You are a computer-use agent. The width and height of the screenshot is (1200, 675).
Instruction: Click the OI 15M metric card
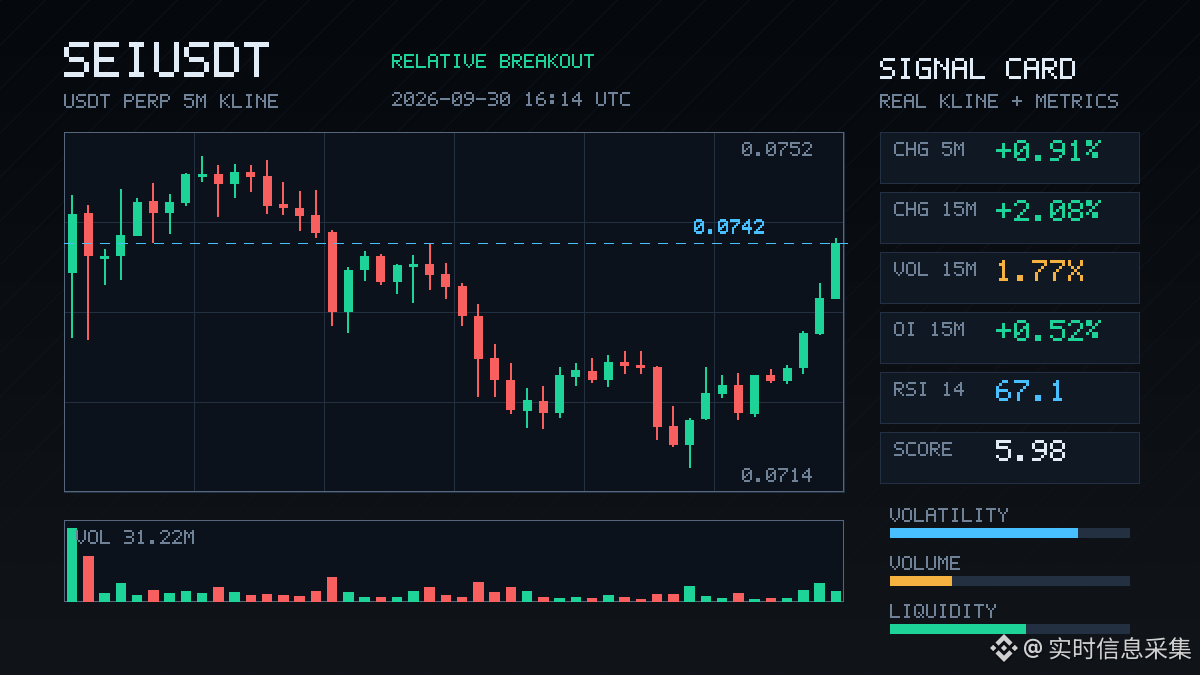[x=1009, y=337]
